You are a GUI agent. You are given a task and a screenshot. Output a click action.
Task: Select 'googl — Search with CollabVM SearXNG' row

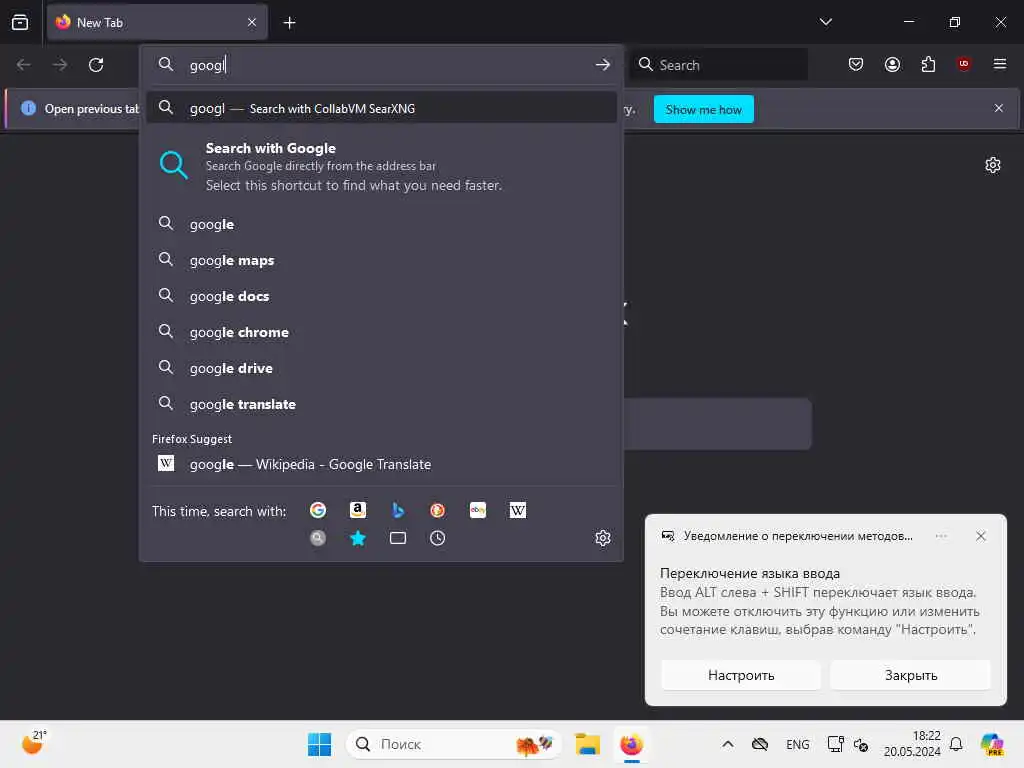pos(381,108)
